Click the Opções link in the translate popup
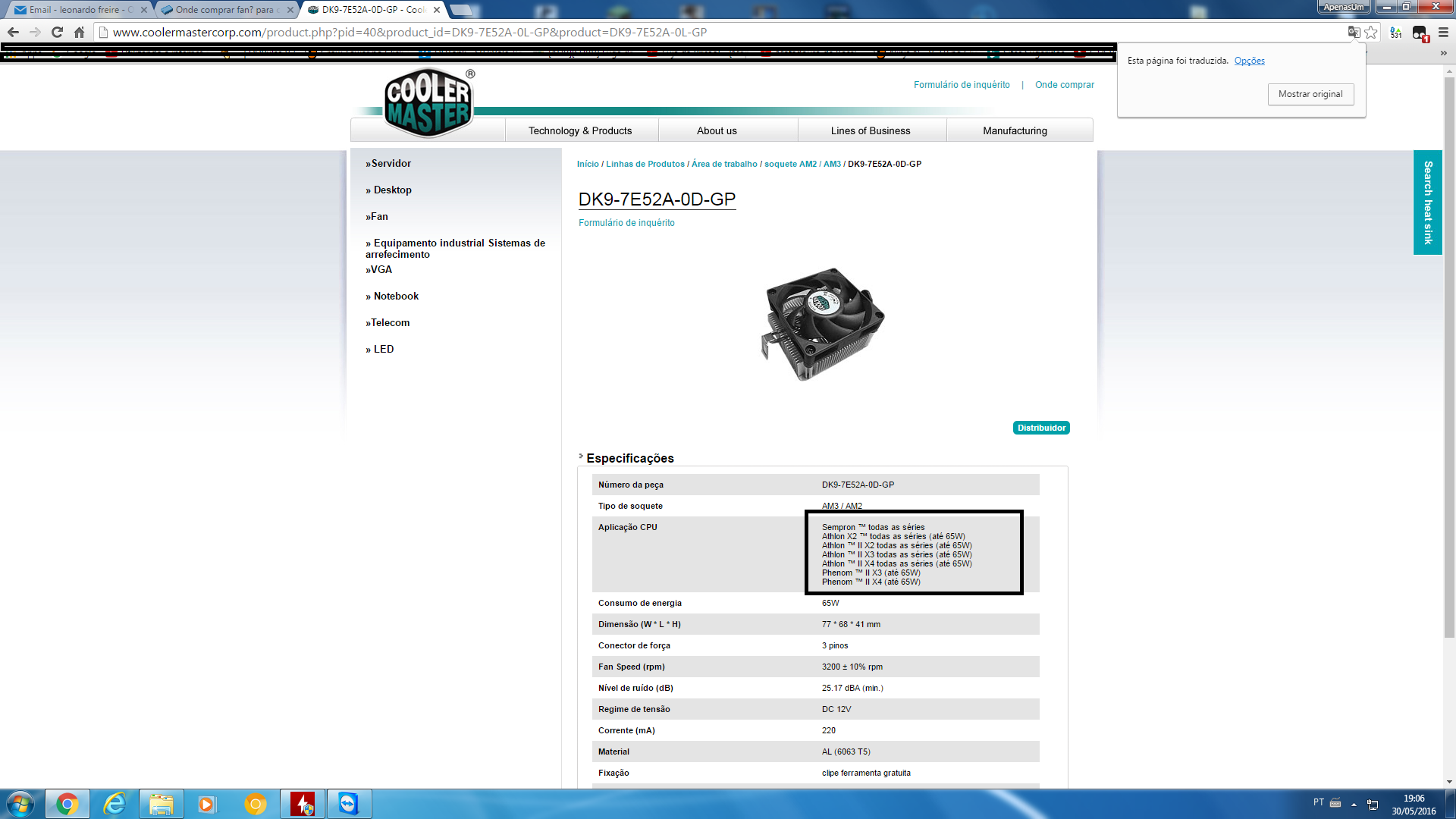Image resolution: width=1456 pixels, height=819 pixels. 1249,61
